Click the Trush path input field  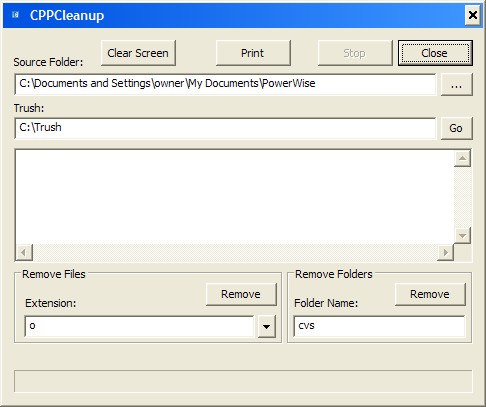coord(225,128)
